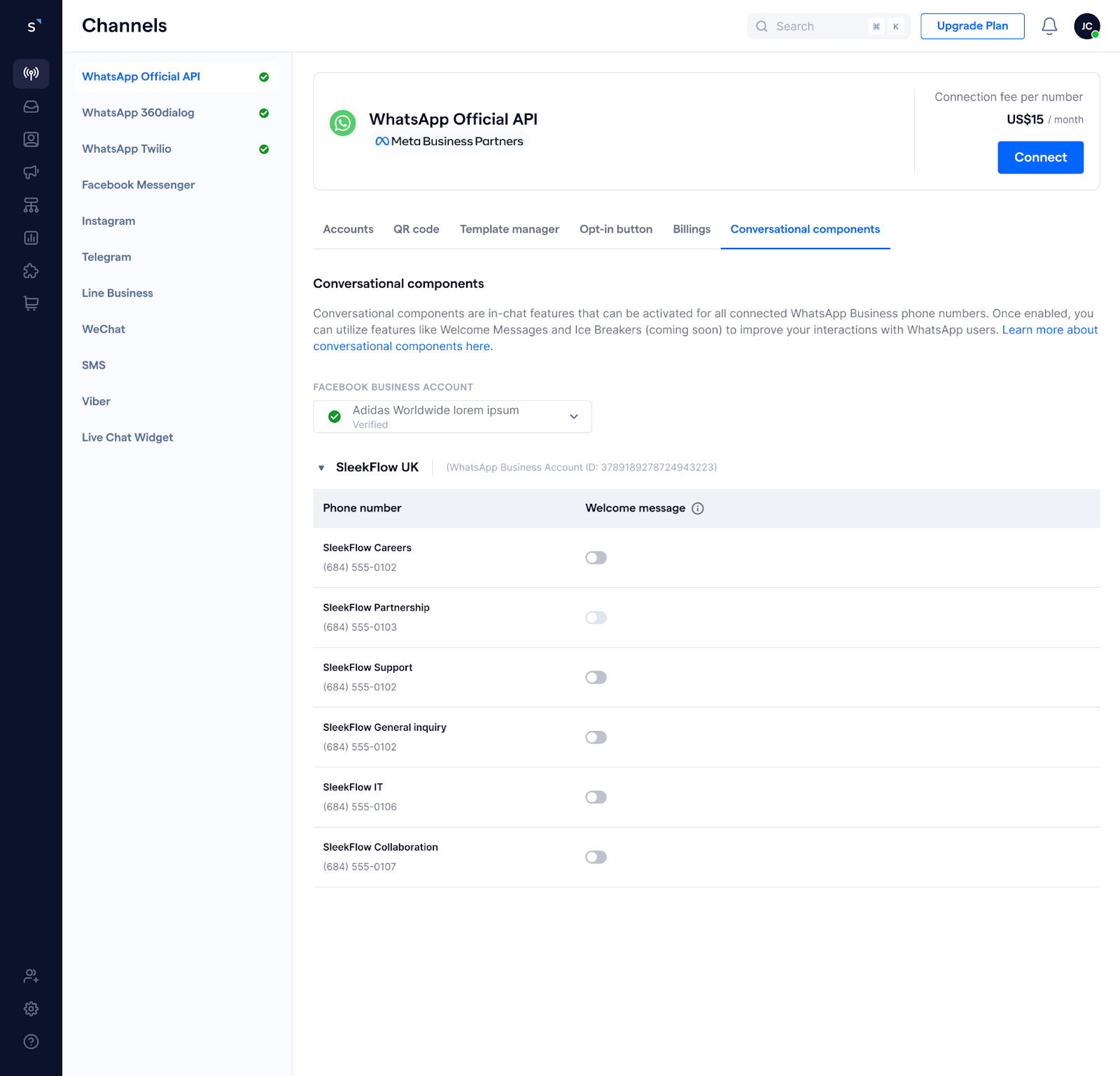Click the Upgrade Plan button
The width and height of the screenshot is (1120, 1076).
tap(972, 26)
